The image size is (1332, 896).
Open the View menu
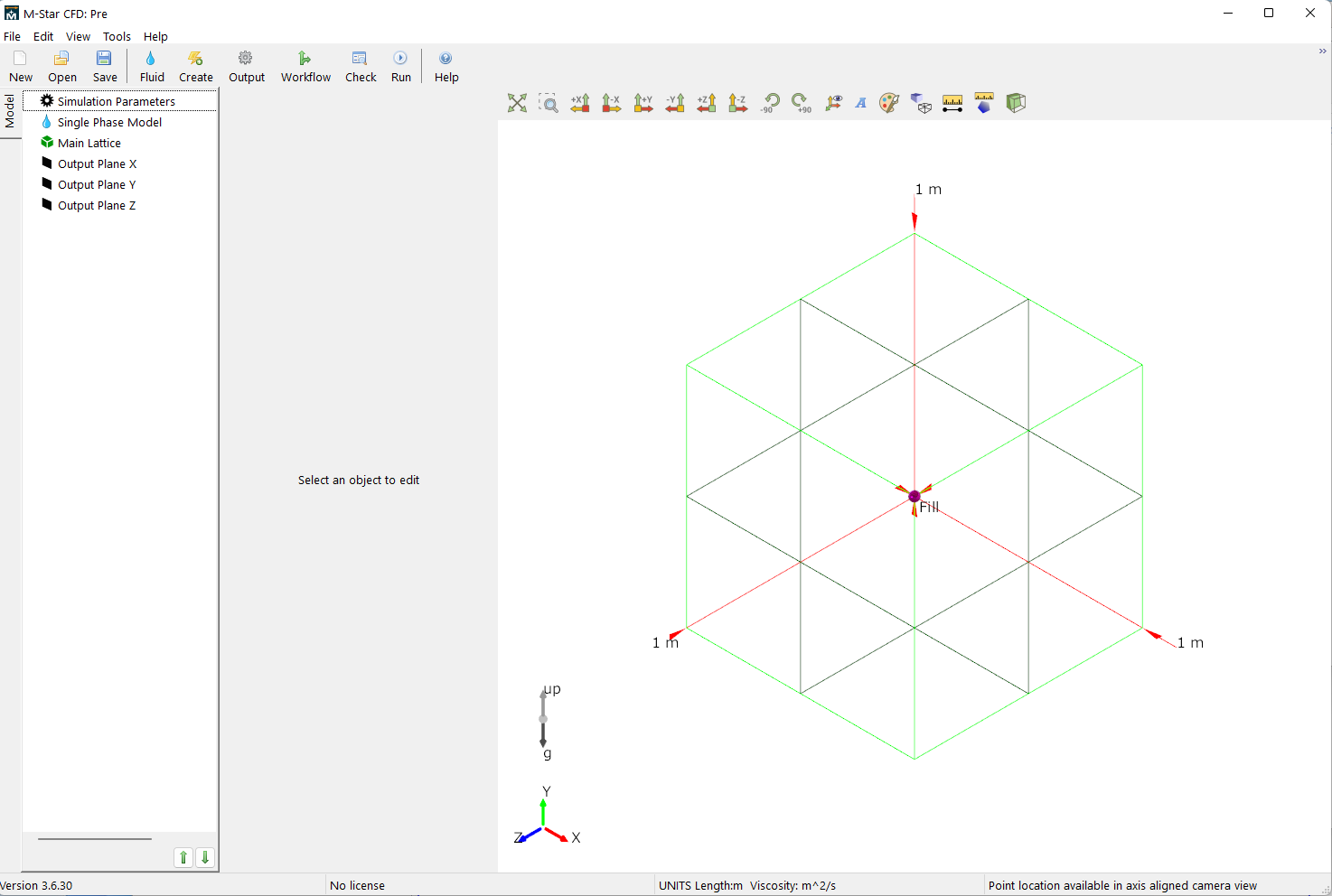78,37
